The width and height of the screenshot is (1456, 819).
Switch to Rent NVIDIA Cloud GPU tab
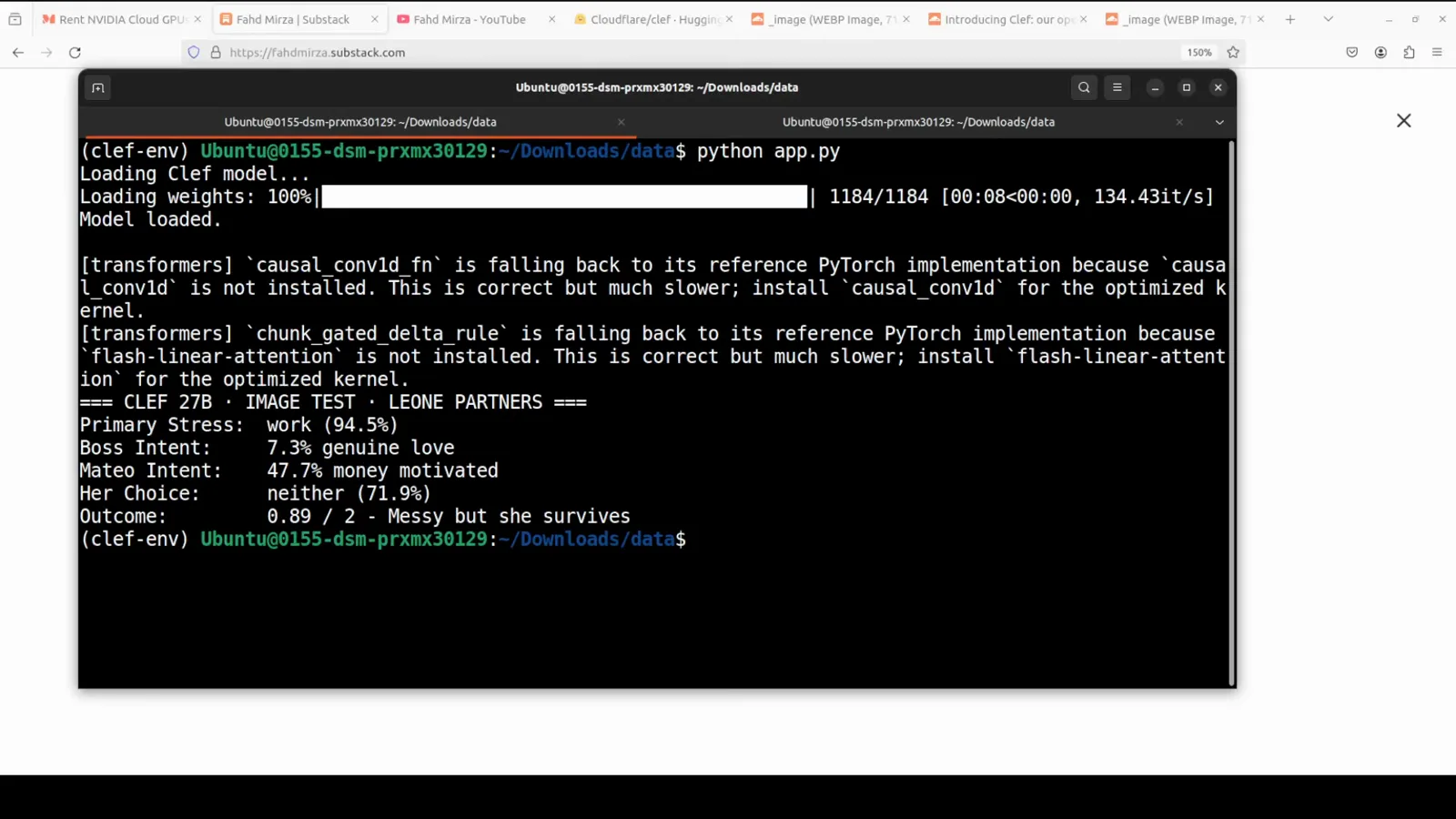(122, 19)
